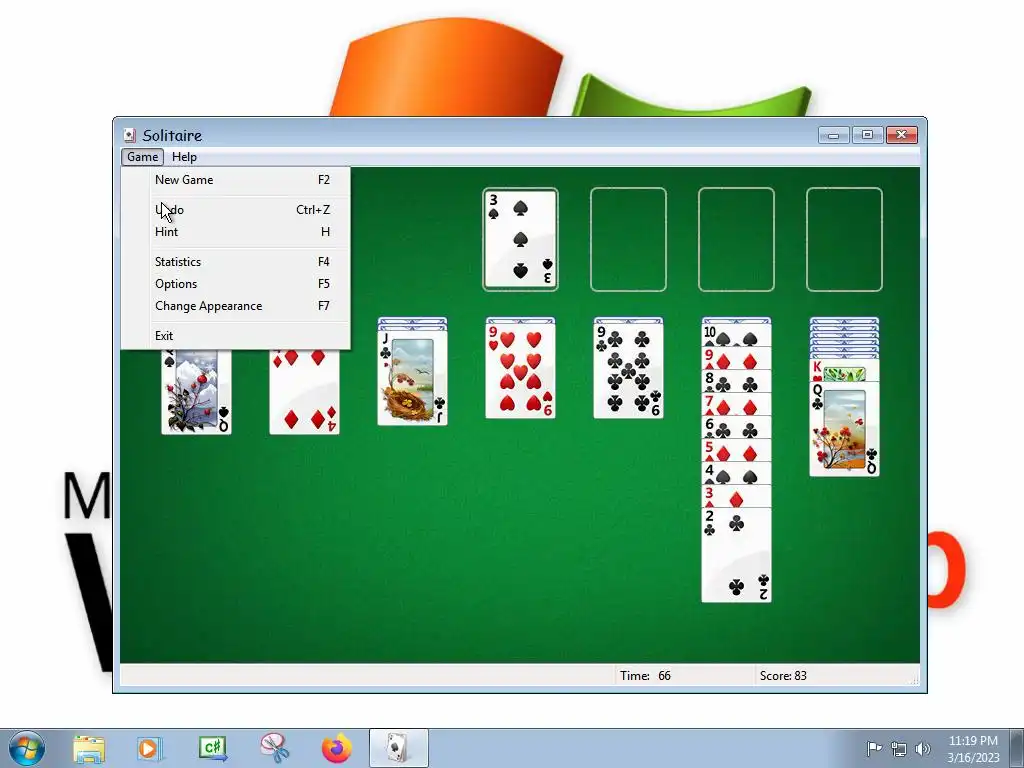
Task: Choose Exit from the Game menu
Action: click(242, 336)
